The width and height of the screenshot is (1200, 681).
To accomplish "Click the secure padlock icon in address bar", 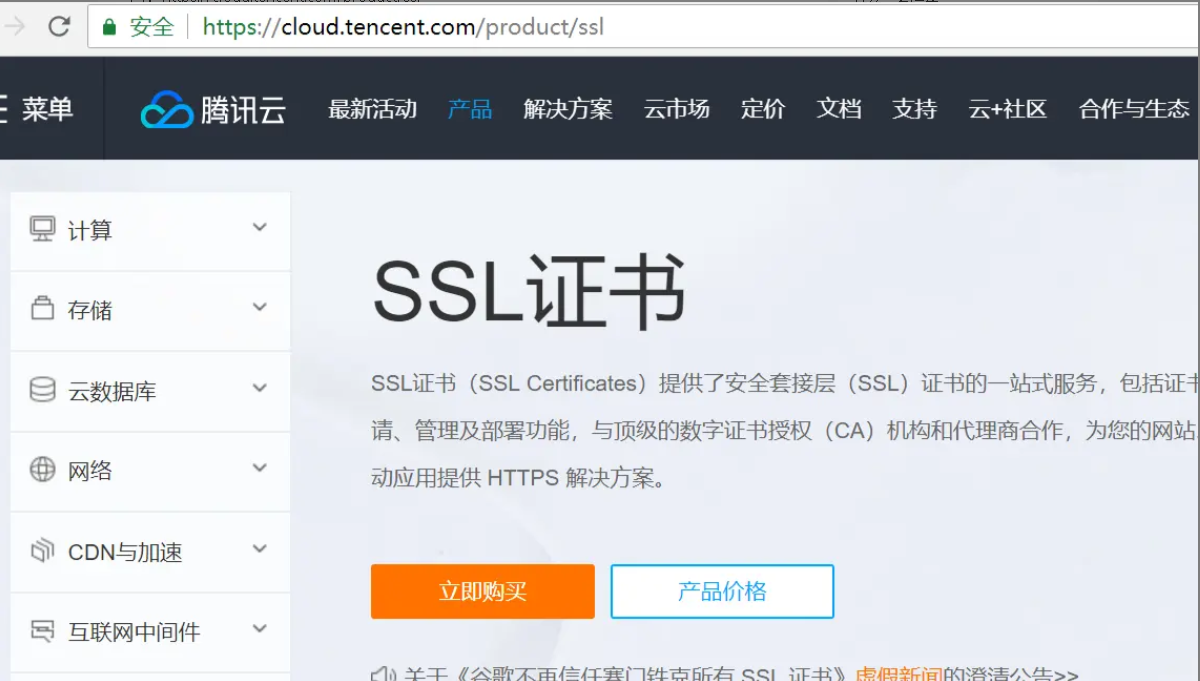I will [x=110, y=27].
